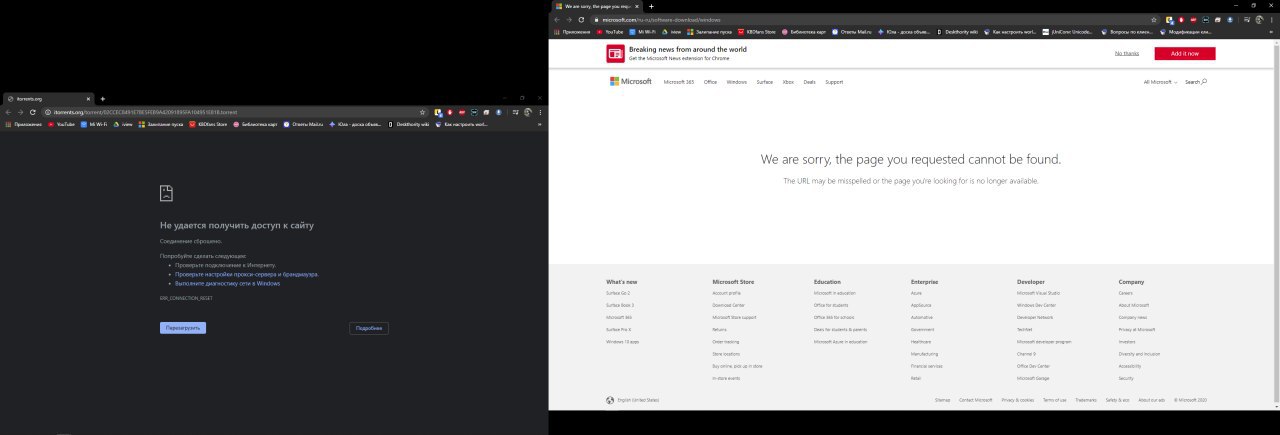Viewport: 1280px width, 435px height.
Task: Open Windows 10 apps footer link
Action: [623, 341]
